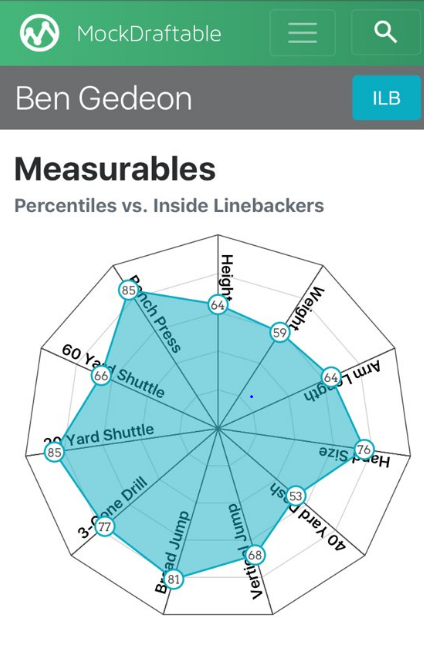The height and width of the screenshot is (645, 424).
Task: Open the search magnifier icon
Action: (x=385, y=32)
